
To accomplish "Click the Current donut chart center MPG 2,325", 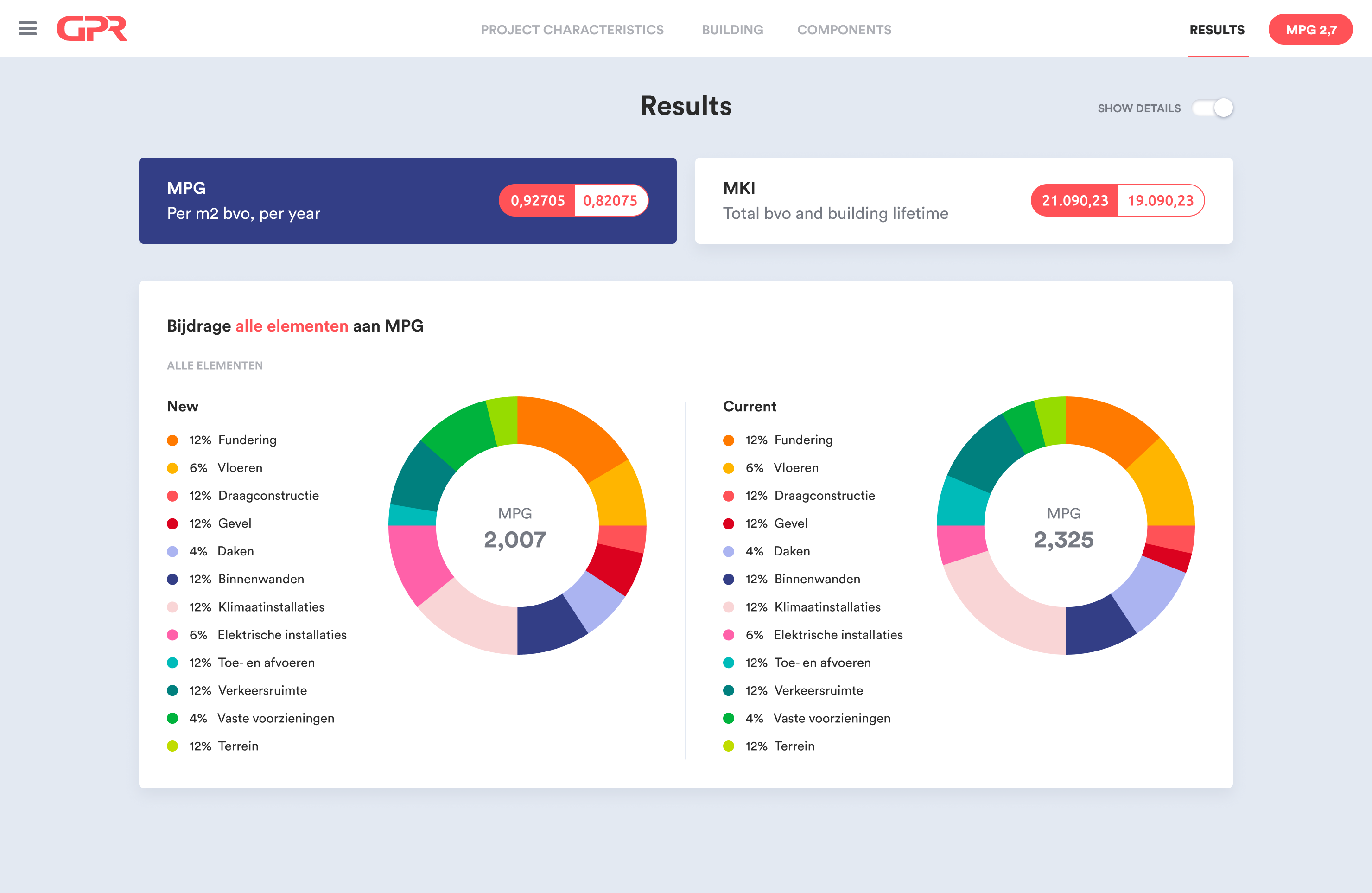I will click(x=1064, y=528).
